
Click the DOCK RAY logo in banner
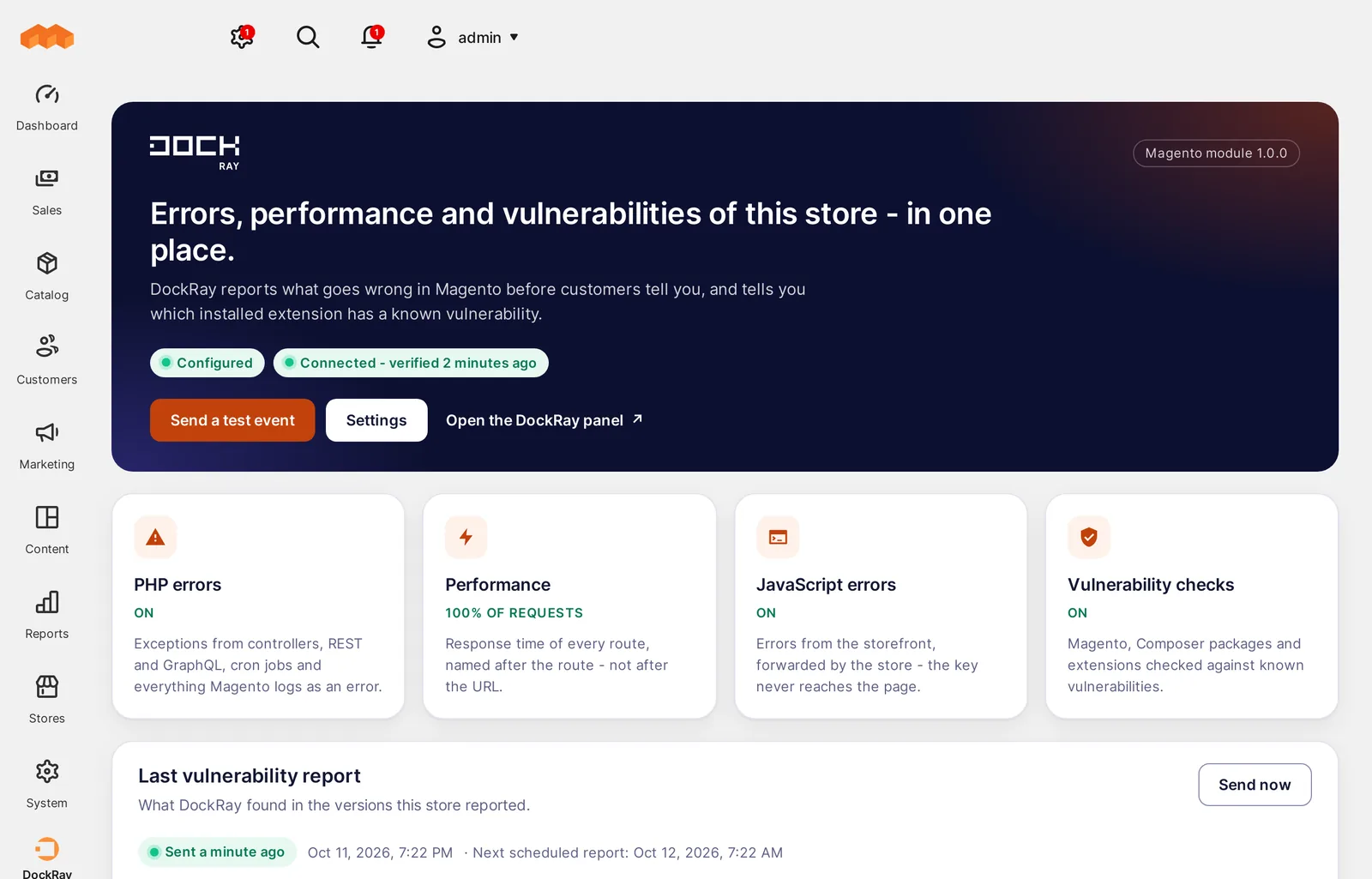coord(195,153)
